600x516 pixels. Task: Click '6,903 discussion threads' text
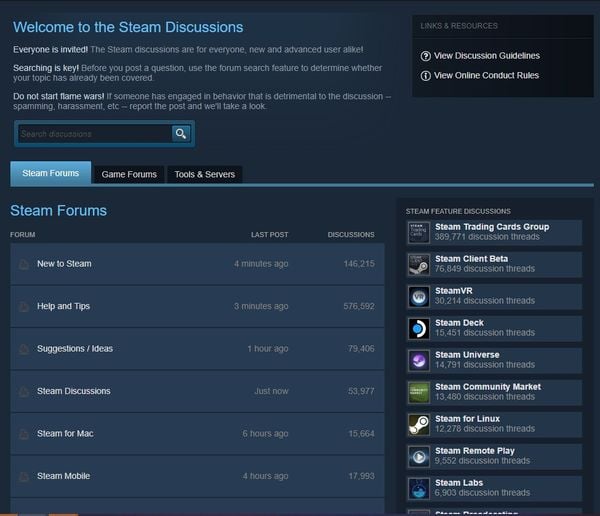pos(483,493)
